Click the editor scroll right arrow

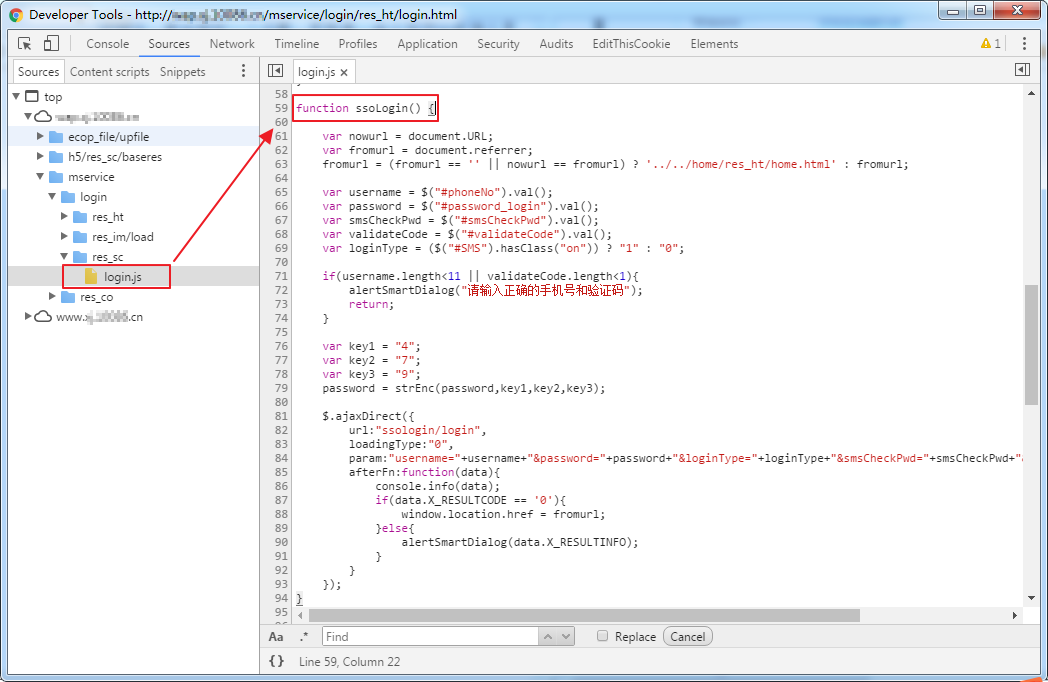(1015, 615)
